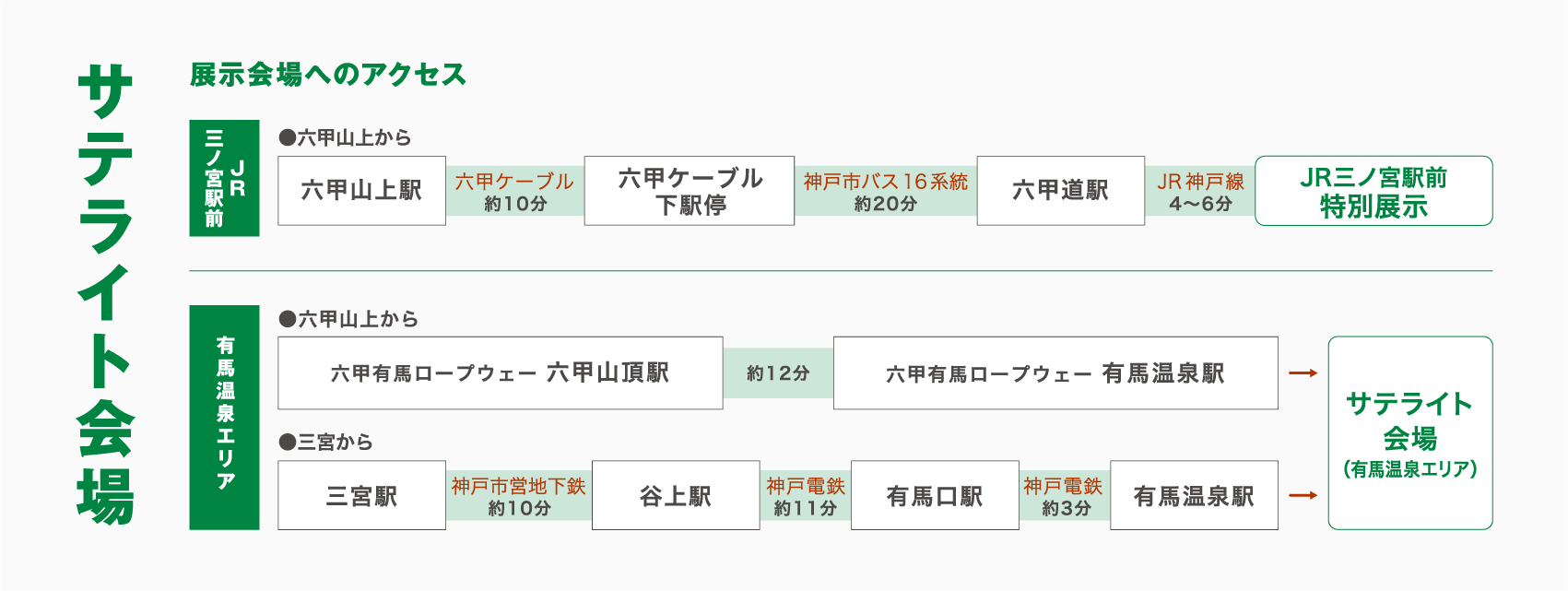Viewport: 1568px width, 591px height.
Task: Select the green 有馬温泉エリア section tab
Action: click(x=224, y=418)
